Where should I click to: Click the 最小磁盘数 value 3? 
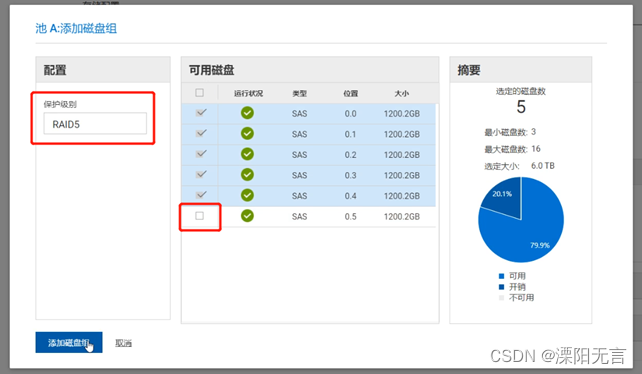pyautogui.click(x=533, y=132)
